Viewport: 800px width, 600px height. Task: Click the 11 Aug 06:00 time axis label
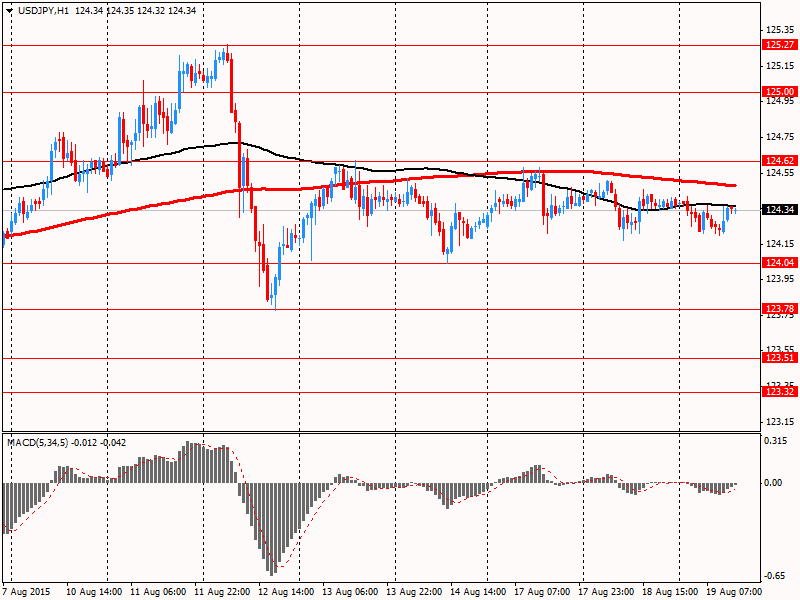point(158,592)
